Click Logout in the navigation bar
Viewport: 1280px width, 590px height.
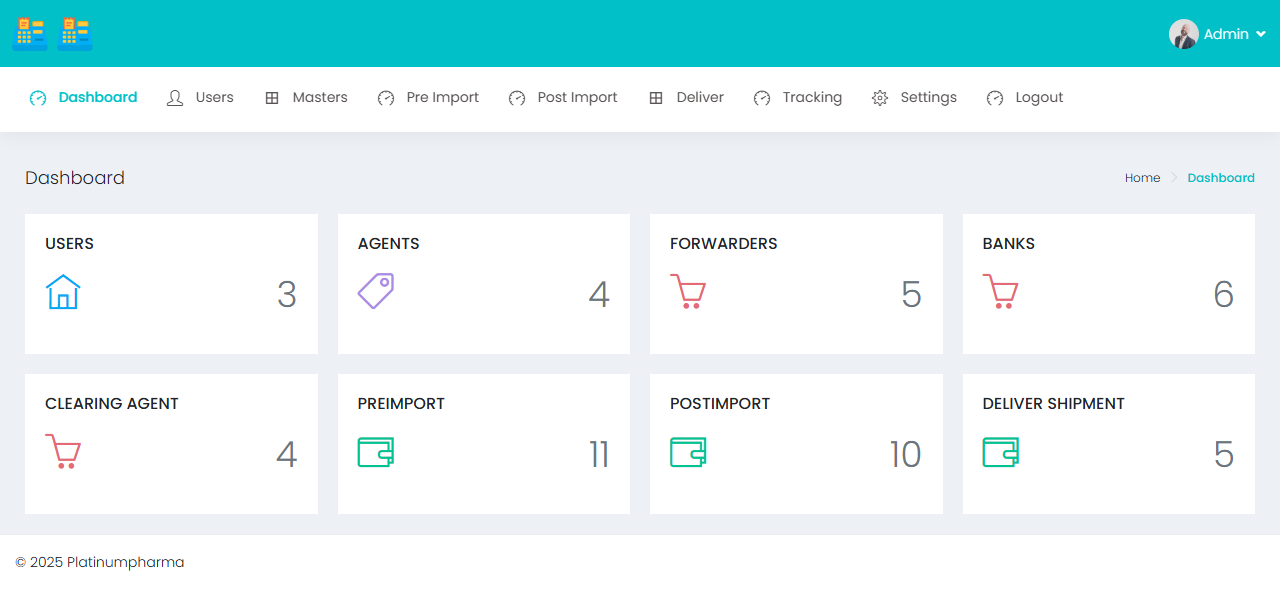pos(1025,98)
